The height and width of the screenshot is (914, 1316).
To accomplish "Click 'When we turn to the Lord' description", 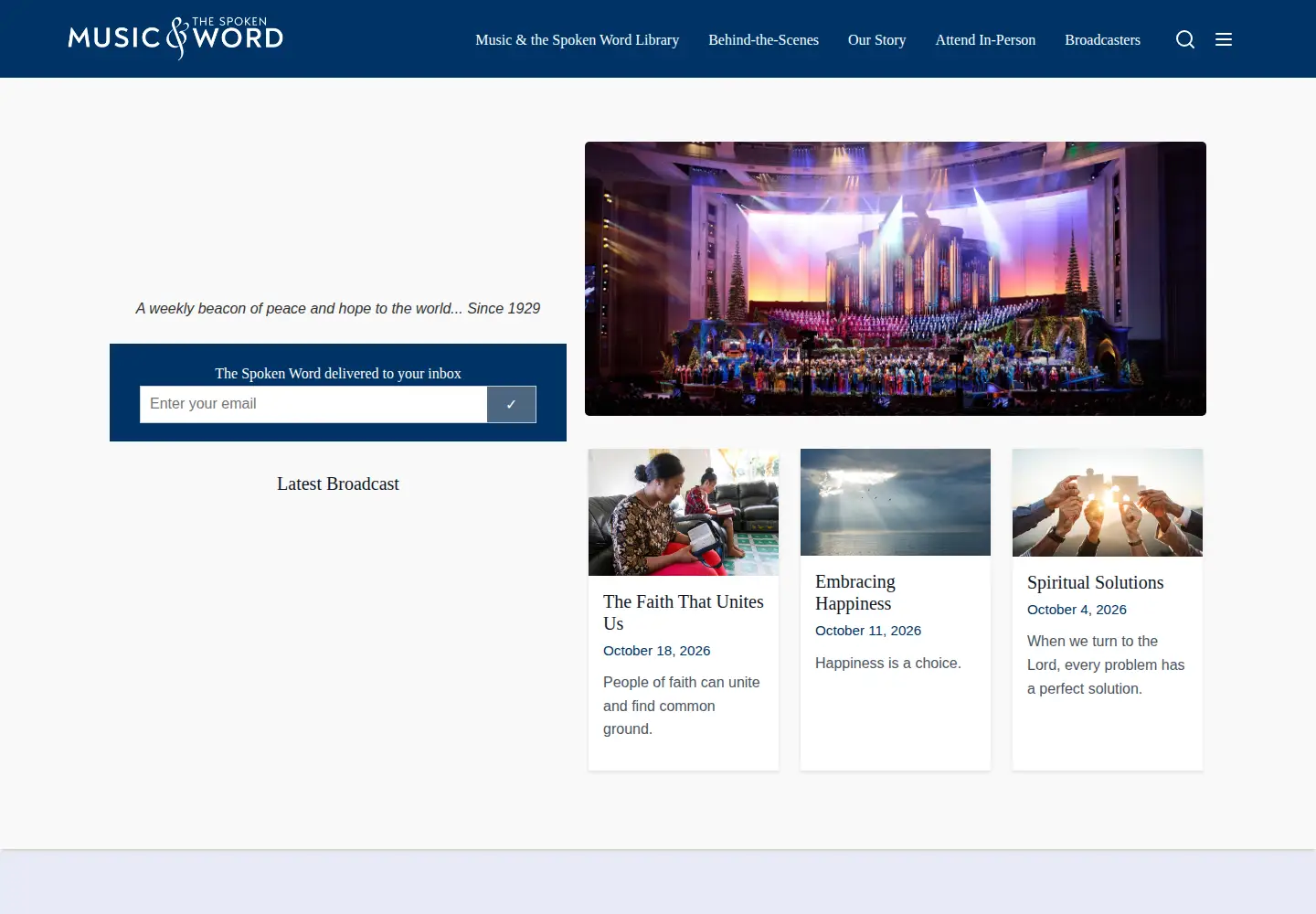I will pos(1106,664).
